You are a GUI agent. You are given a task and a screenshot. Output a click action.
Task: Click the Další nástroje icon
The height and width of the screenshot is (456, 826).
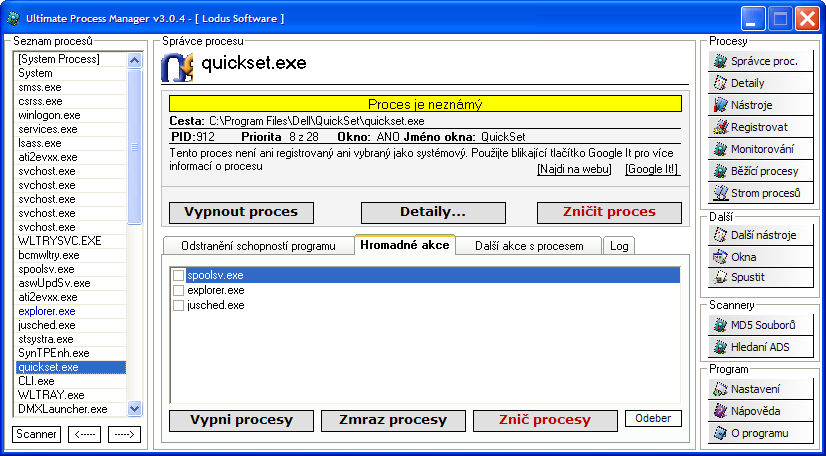[720, 235]
